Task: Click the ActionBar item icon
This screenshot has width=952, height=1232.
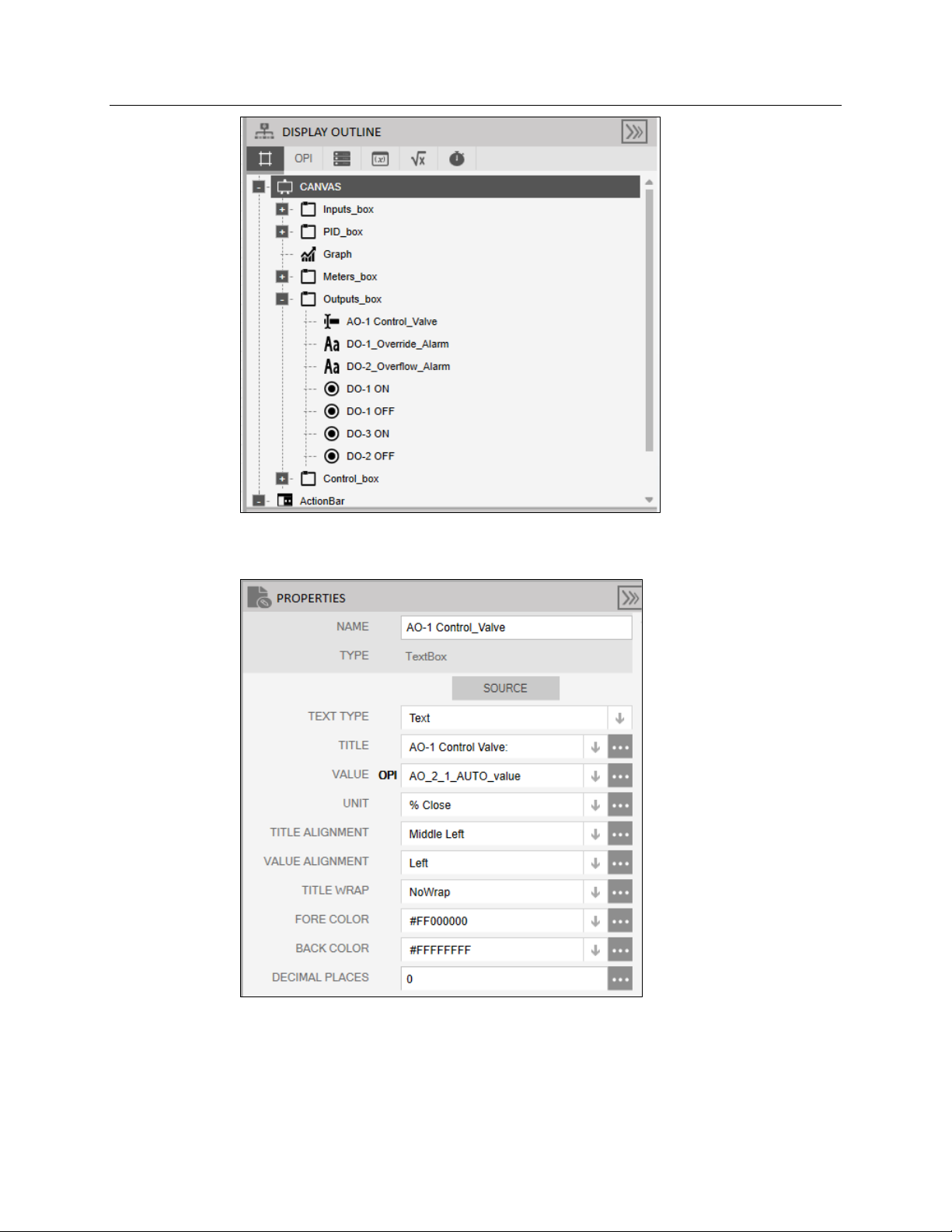Action: 285,501
